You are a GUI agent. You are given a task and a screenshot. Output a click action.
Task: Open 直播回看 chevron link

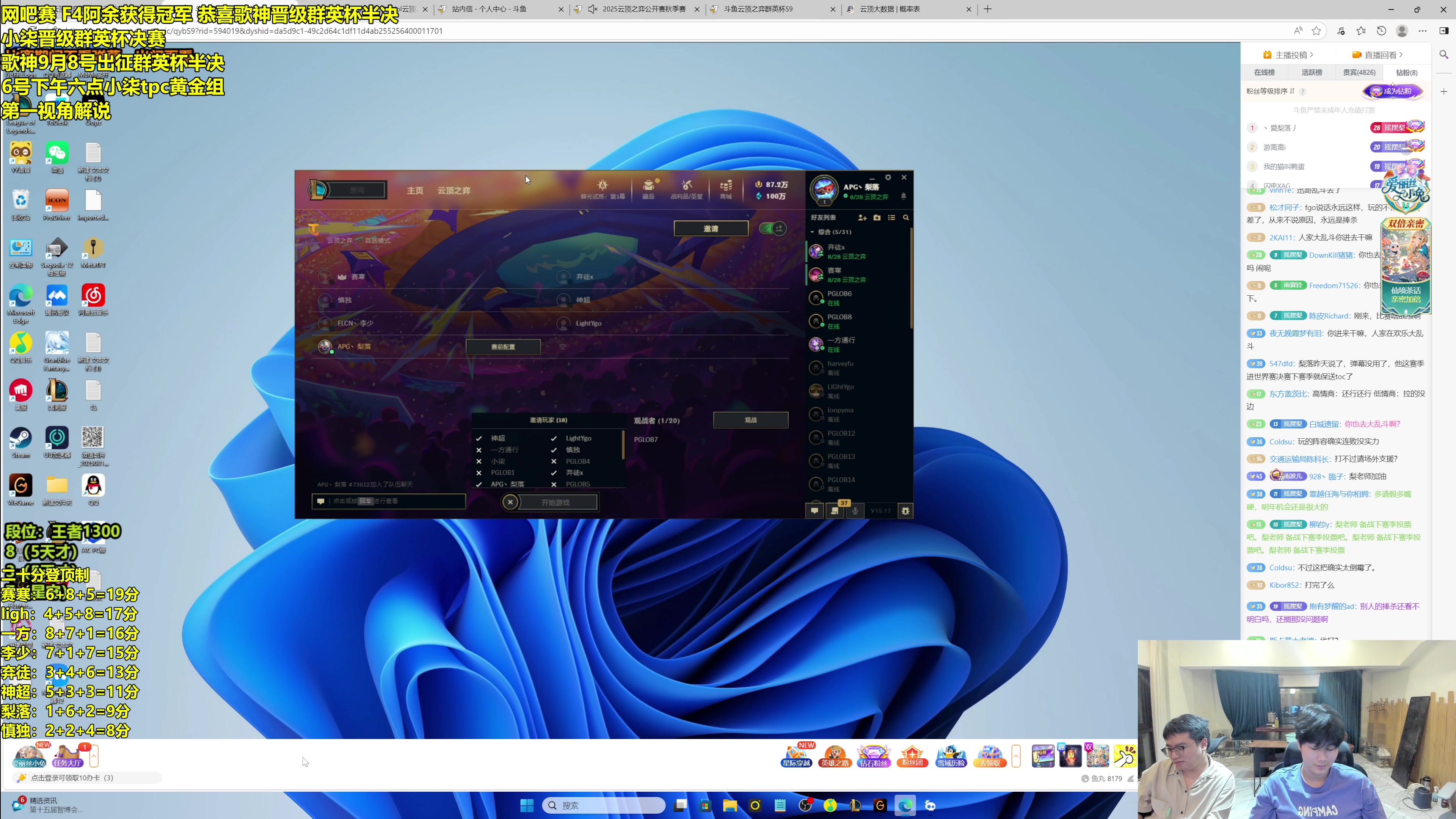(x=1378, y=55)
